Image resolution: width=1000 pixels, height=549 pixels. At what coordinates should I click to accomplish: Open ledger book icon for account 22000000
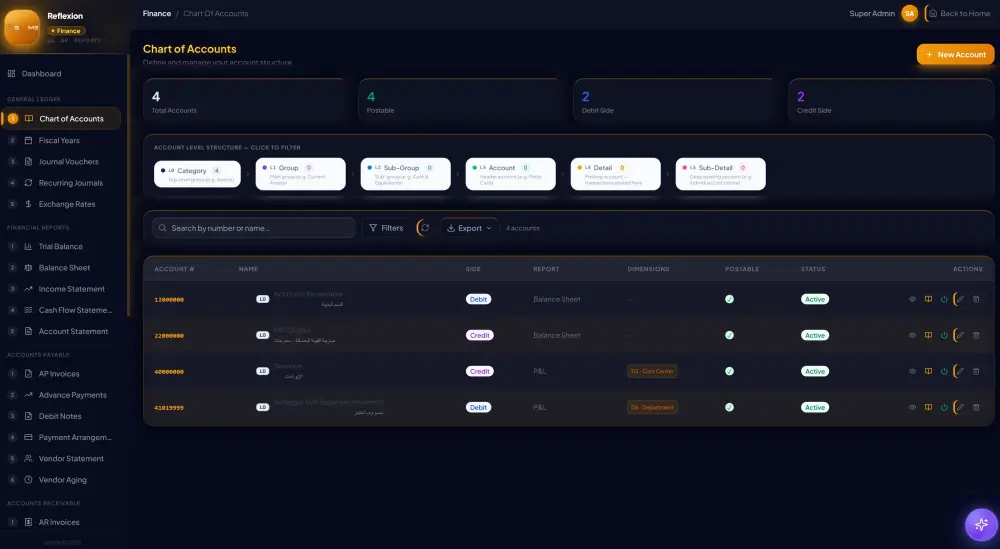pyautogui.click(x=928, y=335)
